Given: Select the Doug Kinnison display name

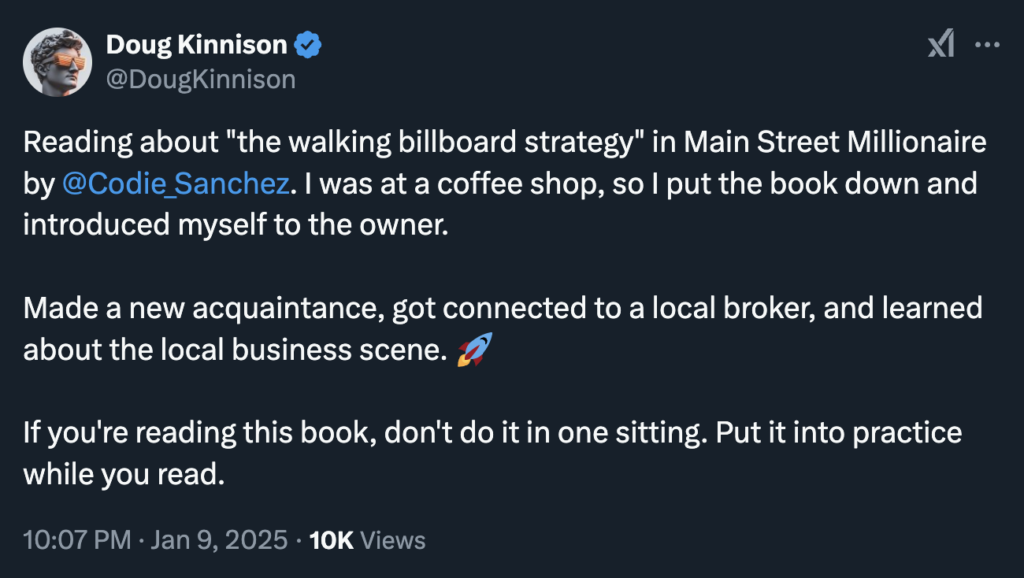Looking at the screenshot, I should click(196, 43).
